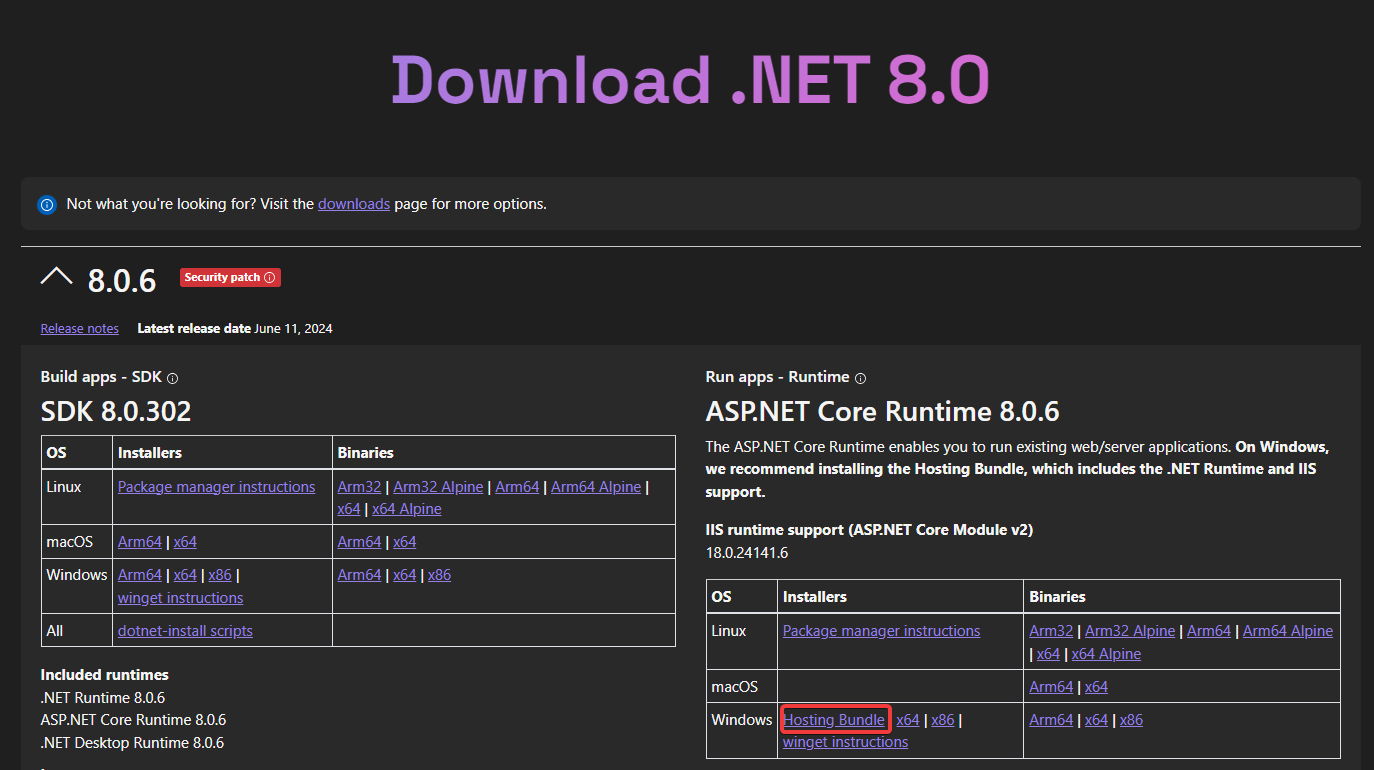Screen dimensions: 1374x770
Task: Open the downloads page link in banner
Action: tap(353, 204)
